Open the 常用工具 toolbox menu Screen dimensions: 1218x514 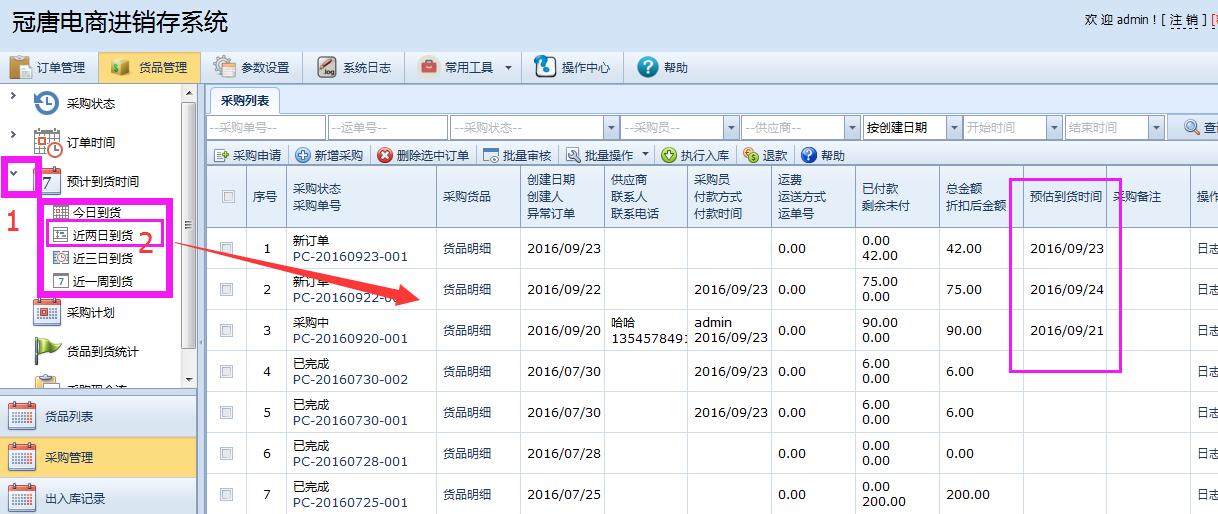coord(456,68)
